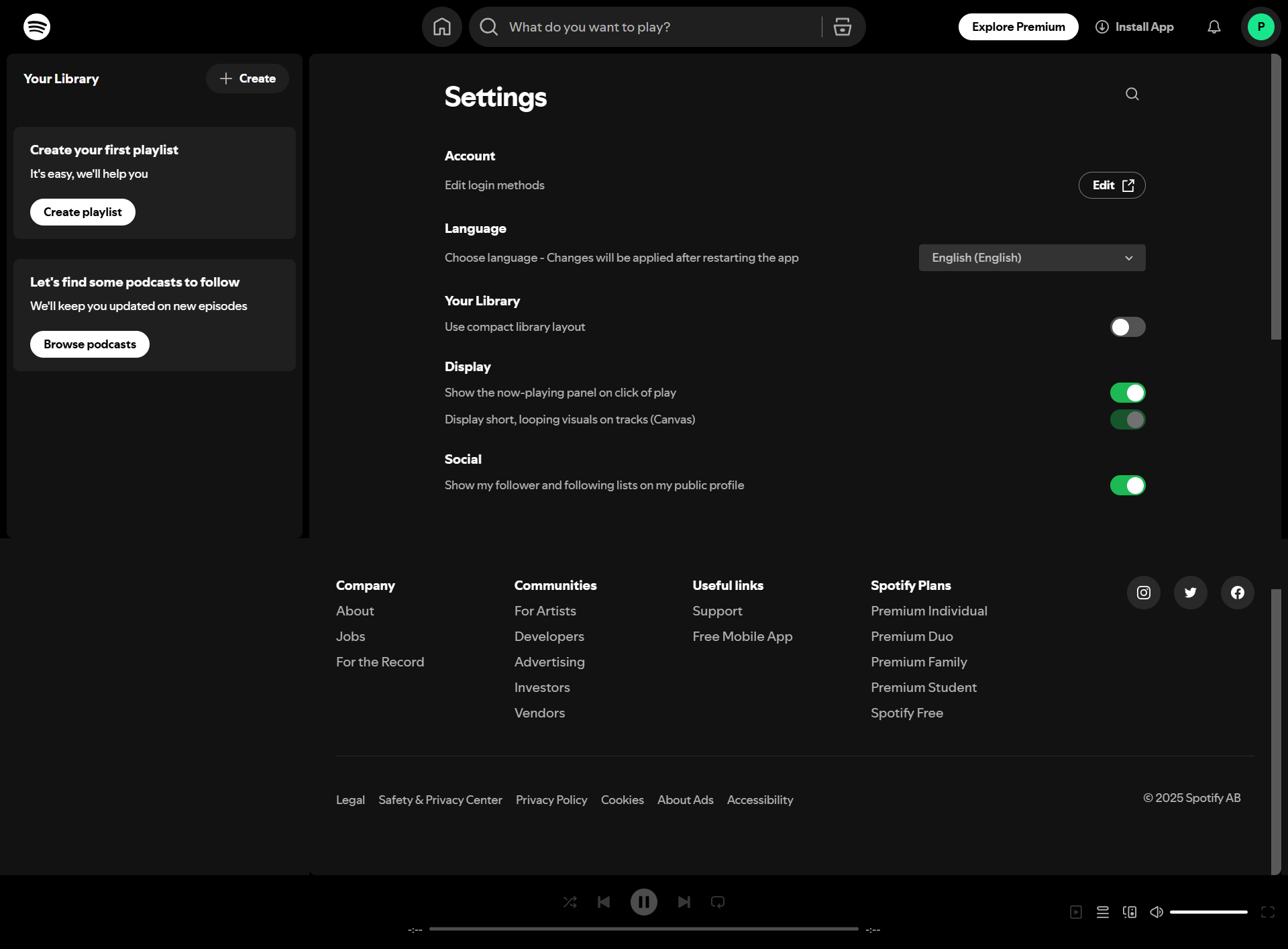Open Premium Student plan link
This screenshot has width=1288, height=949.
pyautogui.click(x=923, y=687)
